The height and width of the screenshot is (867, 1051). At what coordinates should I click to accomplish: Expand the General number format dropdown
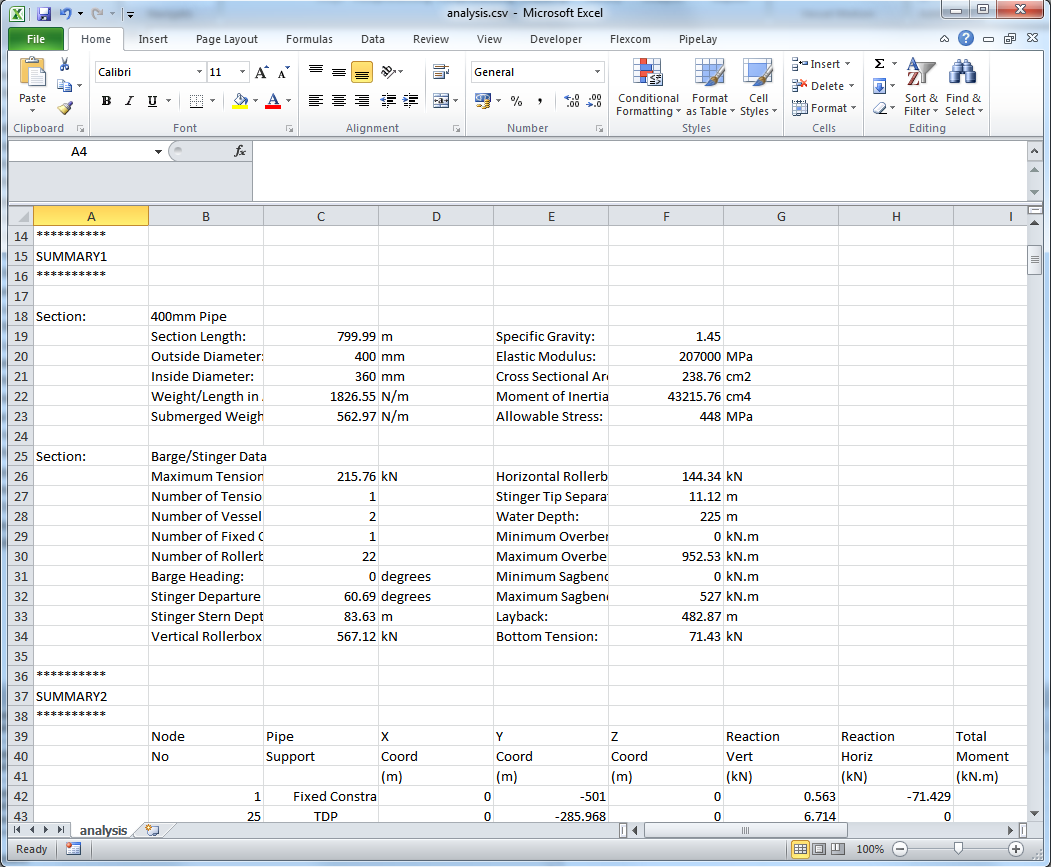598,72
